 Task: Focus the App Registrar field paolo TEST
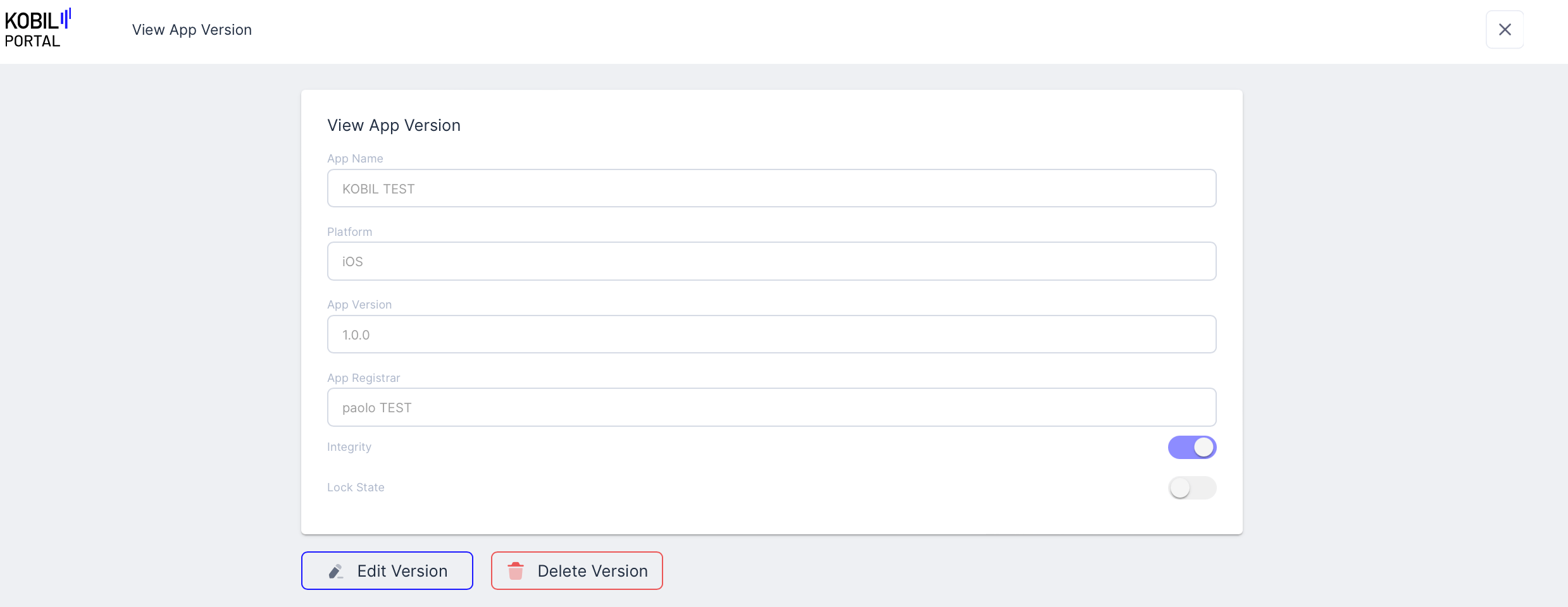click(x=771, y=408)
